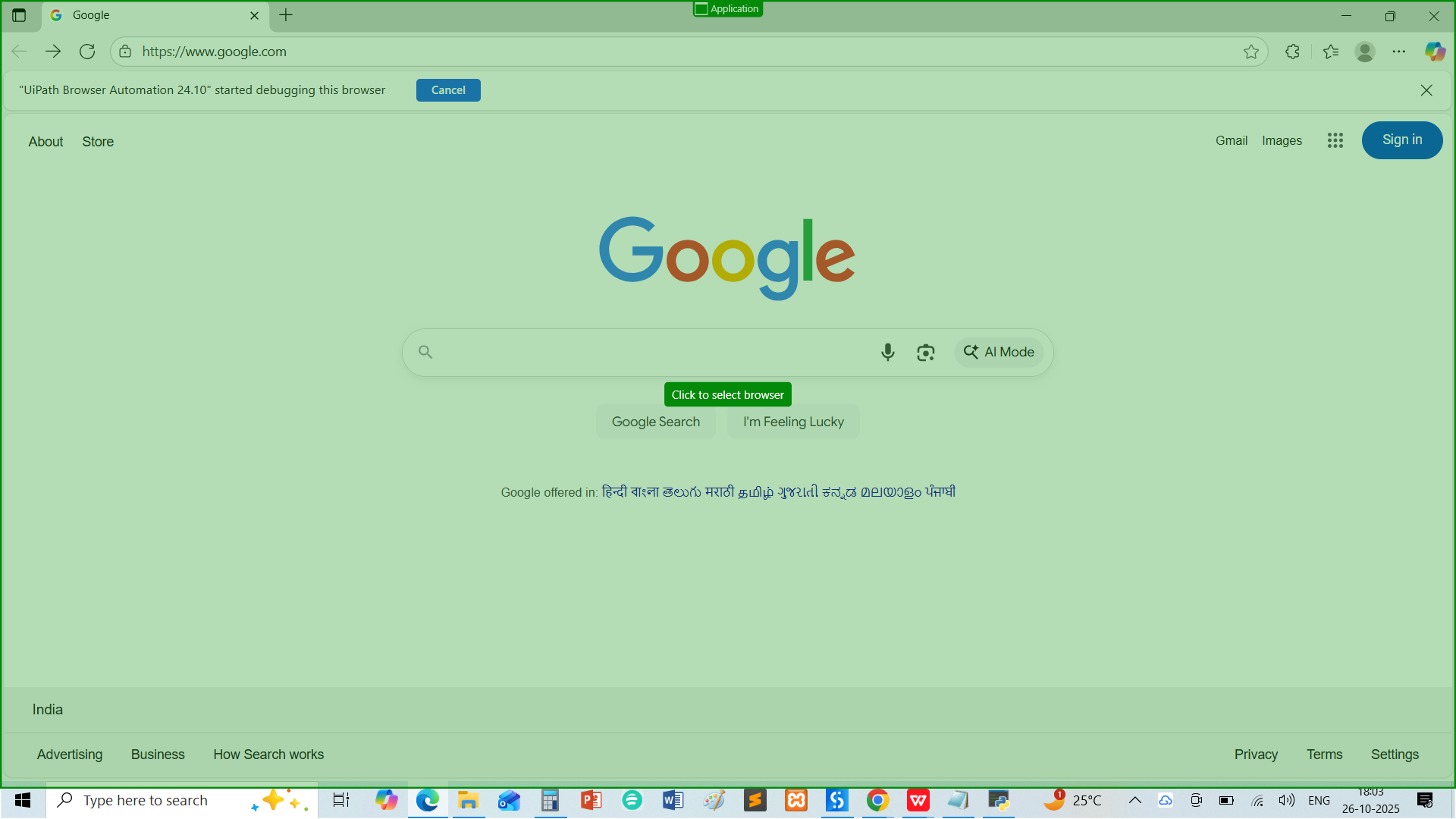Open the Favorites list icon
The image size is (1456, 819).
pyautogui.click(x=1330, y=52)
